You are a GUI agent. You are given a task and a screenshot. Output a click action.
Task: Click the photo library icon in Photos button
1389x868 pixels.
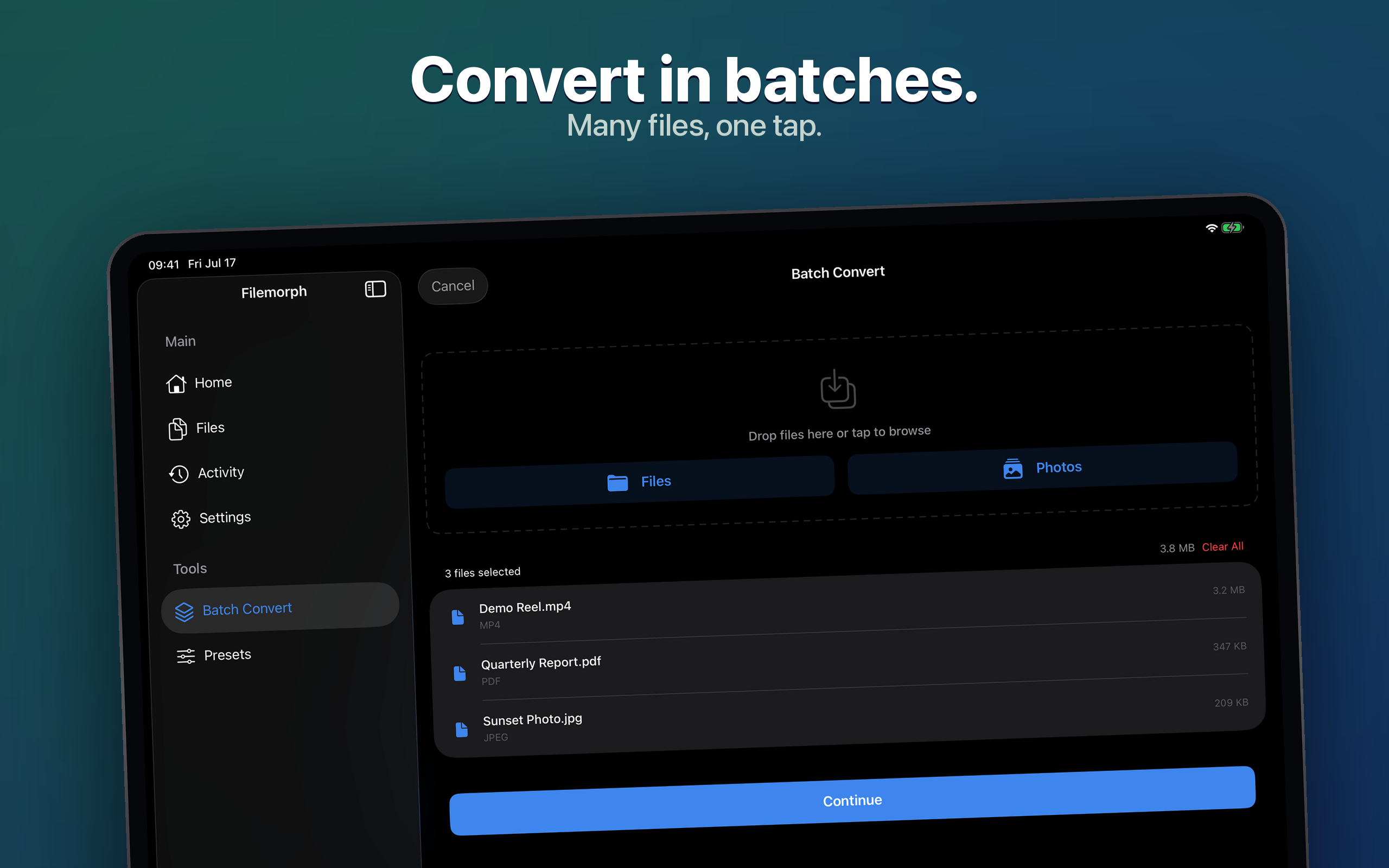click(1012, 469)
